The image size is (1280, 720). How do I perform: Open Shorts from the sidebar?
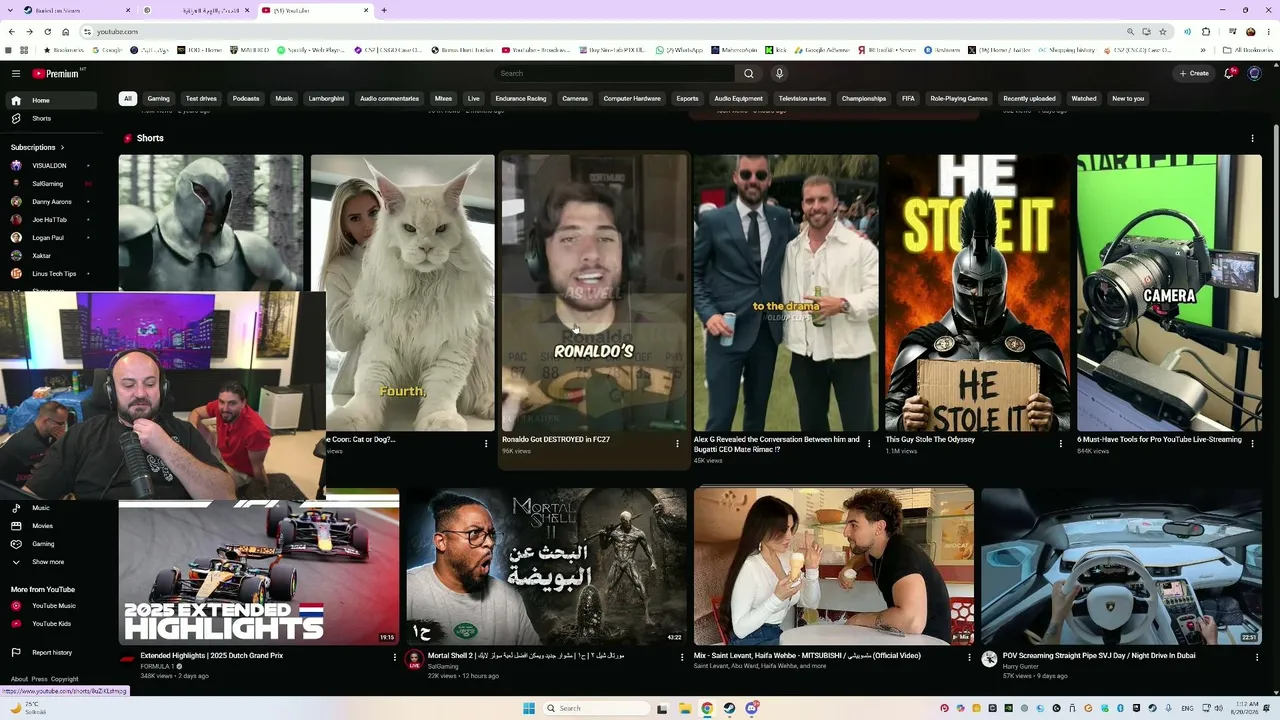coord(52,118)
